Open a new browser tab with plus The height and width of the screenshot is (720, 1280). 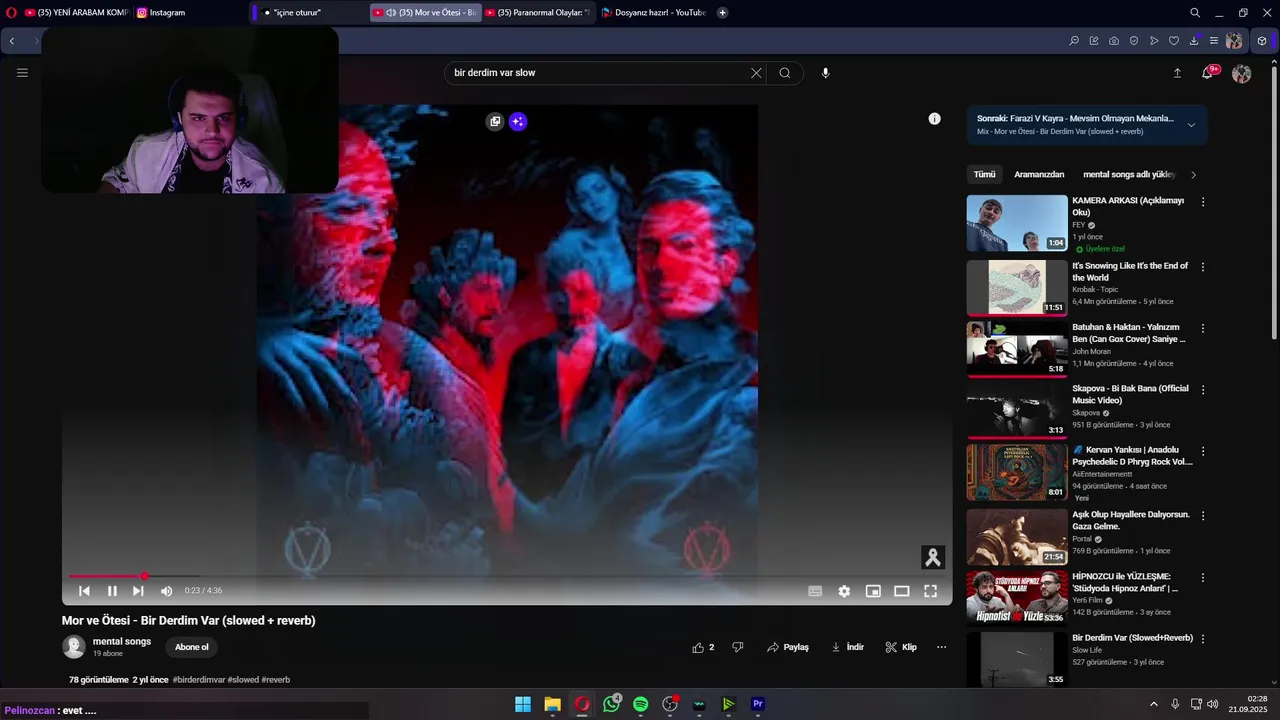pos(722,13)
